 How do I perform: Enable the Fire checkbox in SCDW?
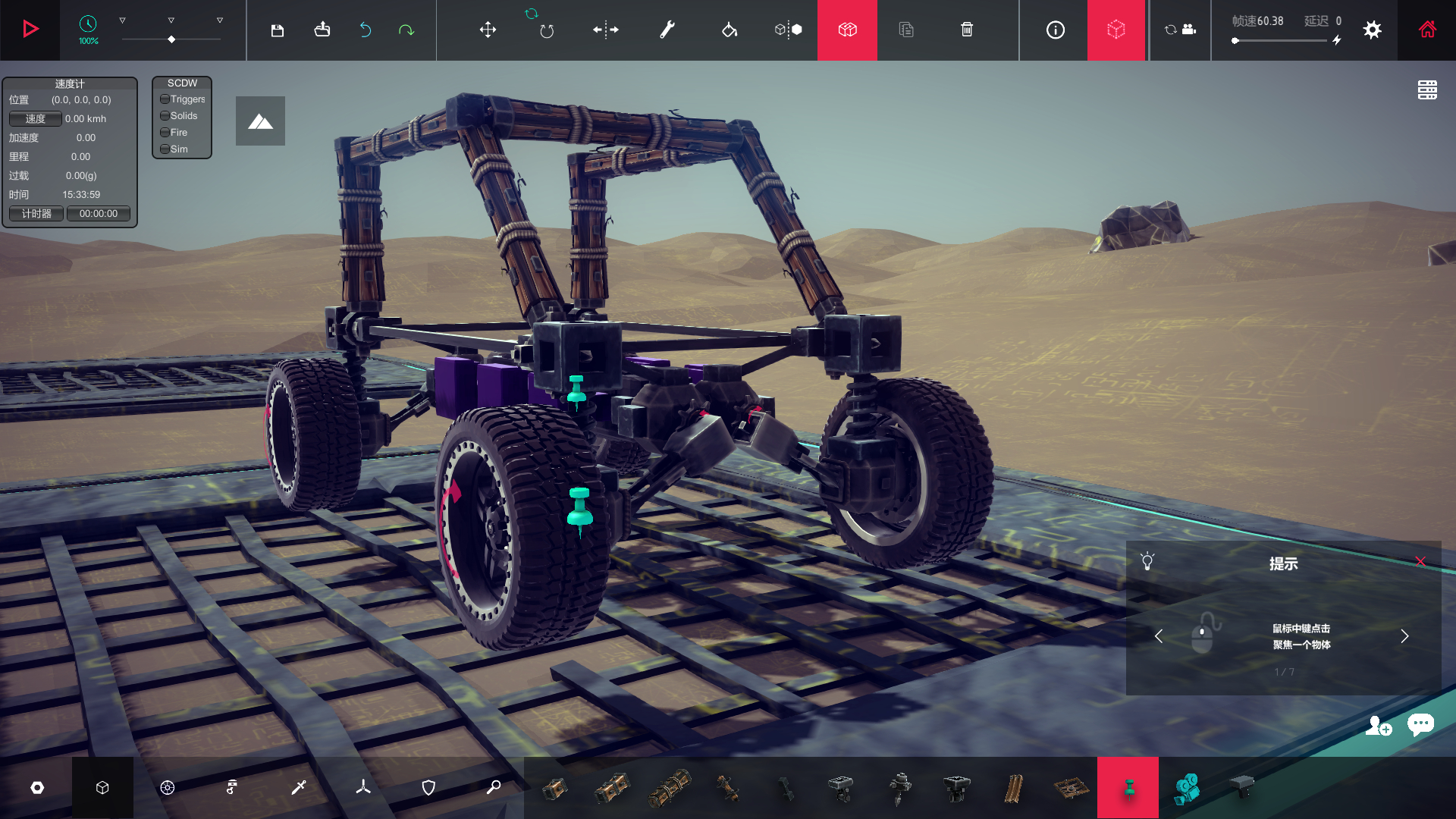click(165, 133)
